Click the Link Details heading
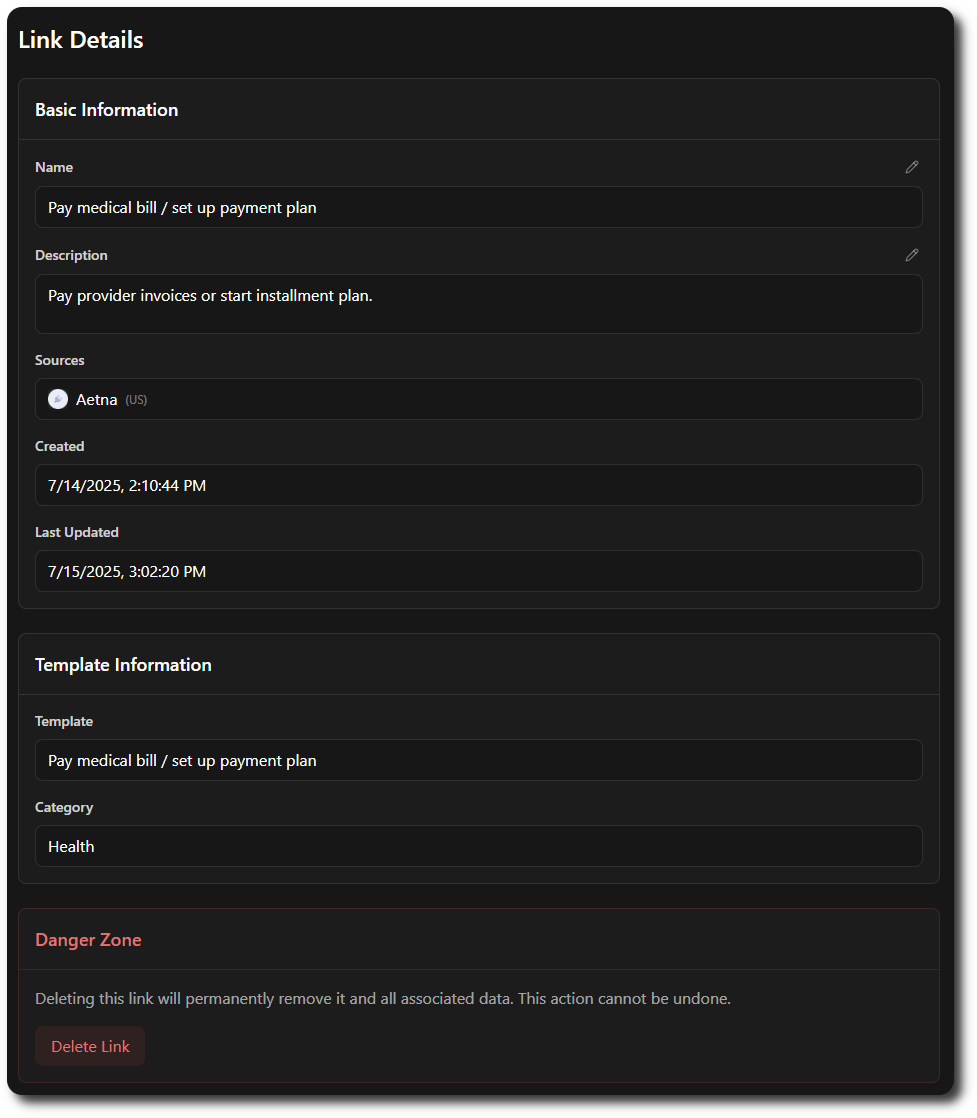This screenshot has height=1118, width=977. [81, 40]
